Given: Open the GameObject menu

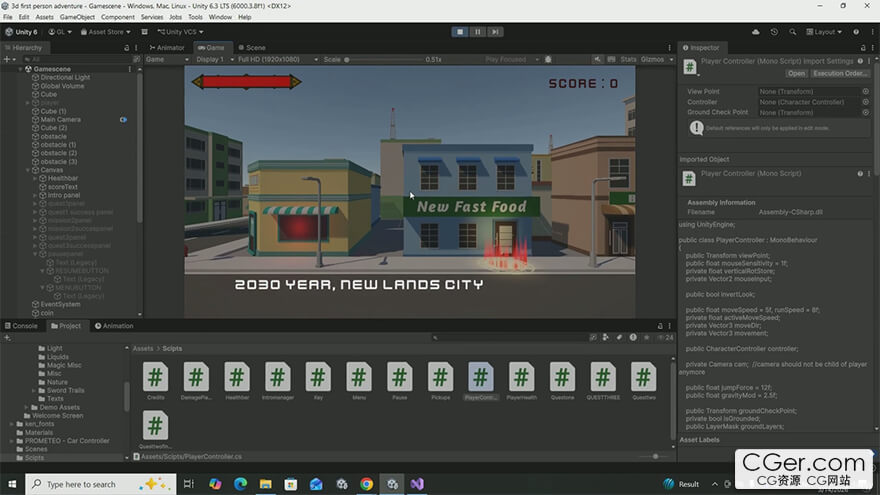Looking at the screenshot, I should point(78,17).
